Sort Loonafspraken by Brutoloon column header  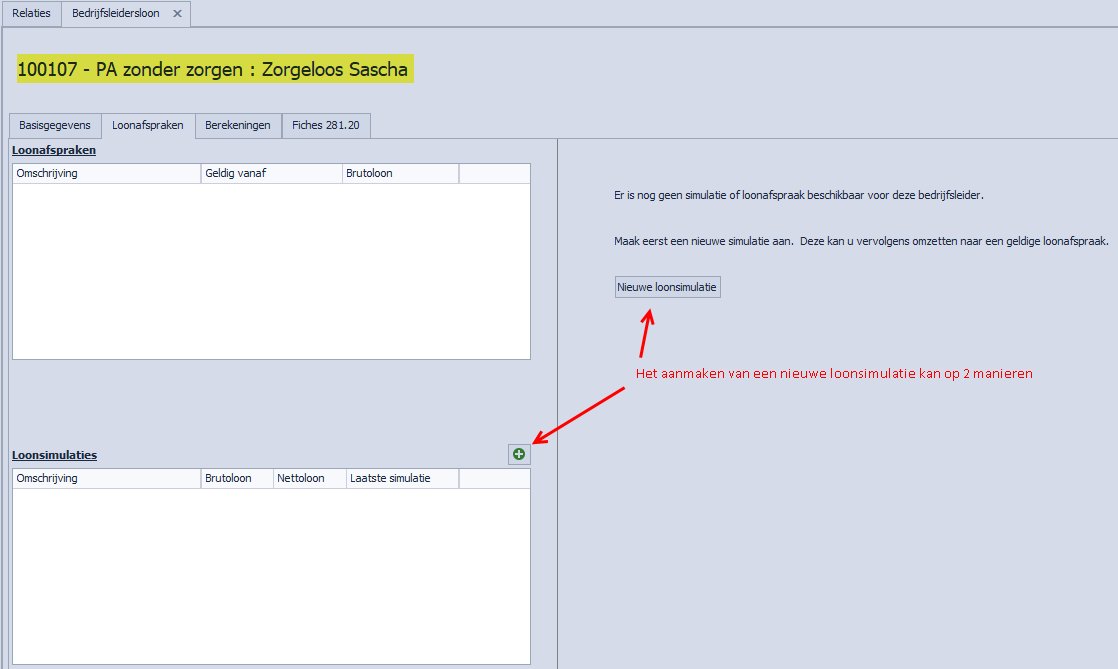pyautogui.click(x=400, y=173)
